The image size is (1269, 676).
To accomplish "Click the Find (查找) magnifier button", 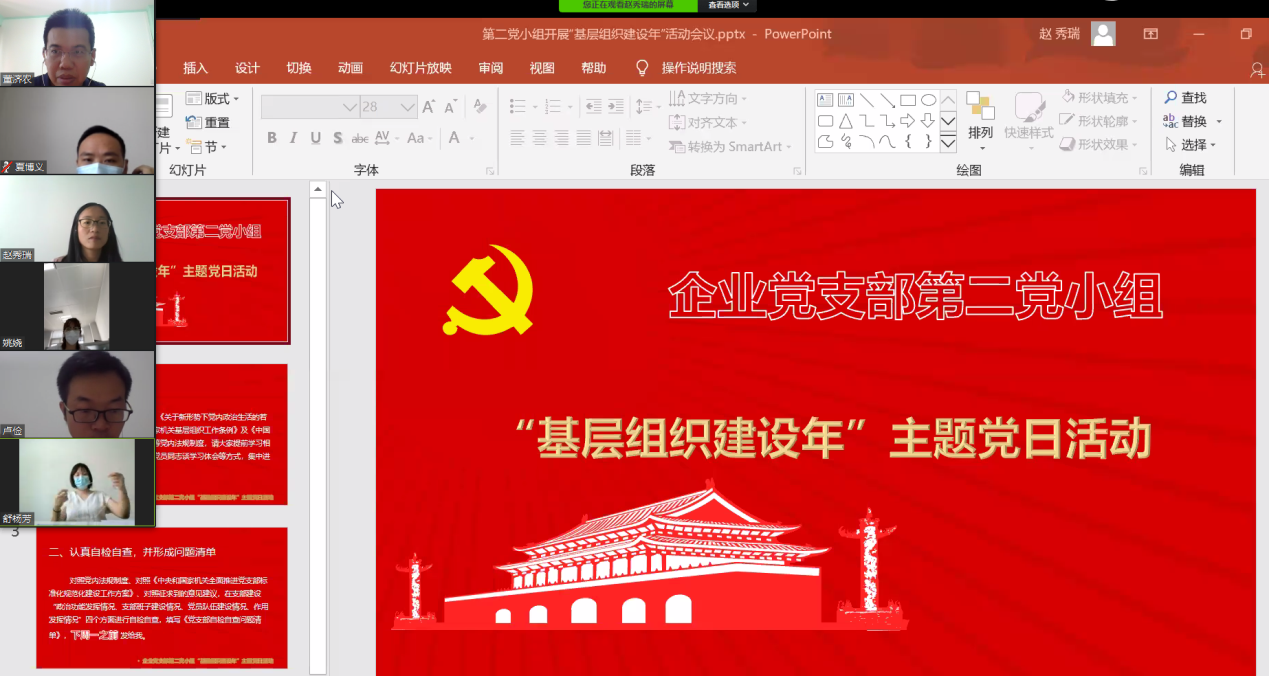I will point(1185,98).
